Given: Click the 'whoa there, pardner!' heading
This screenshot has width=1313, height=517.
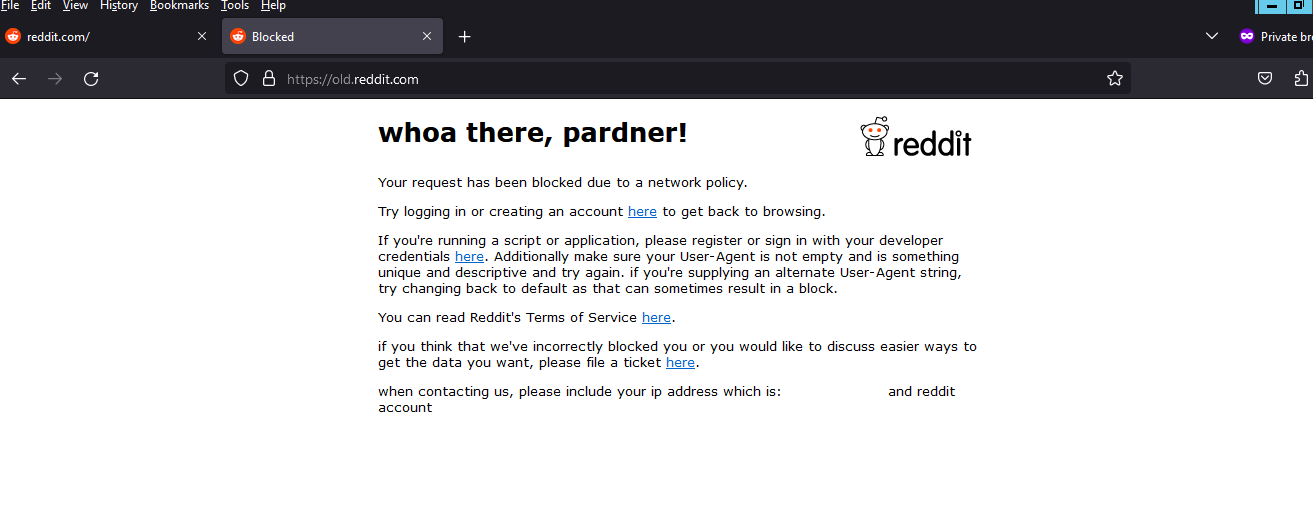Looking at the screenshot, I should 533,132.
